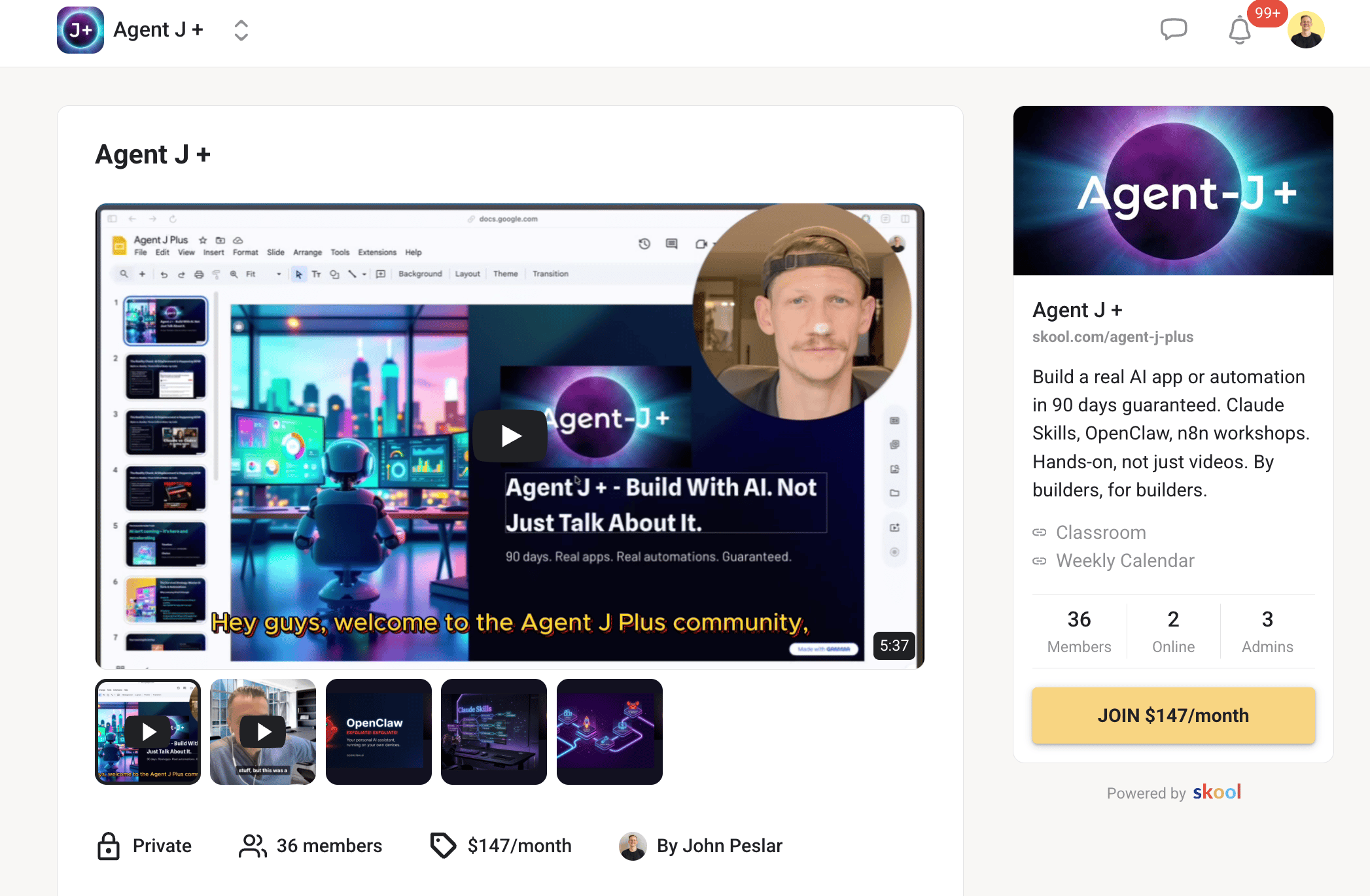Select the OpenClaw image thumbnail
Image resolution: width=1370 pixels, height=896 pixels.
(x=378, y=731)
